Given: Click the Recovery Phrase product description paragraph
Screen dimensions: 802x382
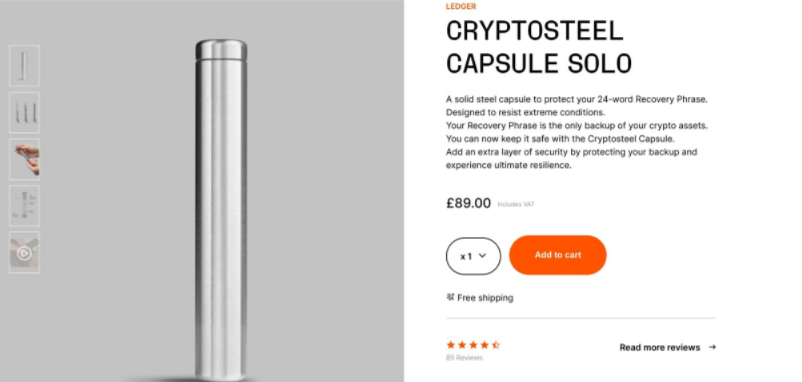Looking at the screenshot, I should click(x=577, y=132).
